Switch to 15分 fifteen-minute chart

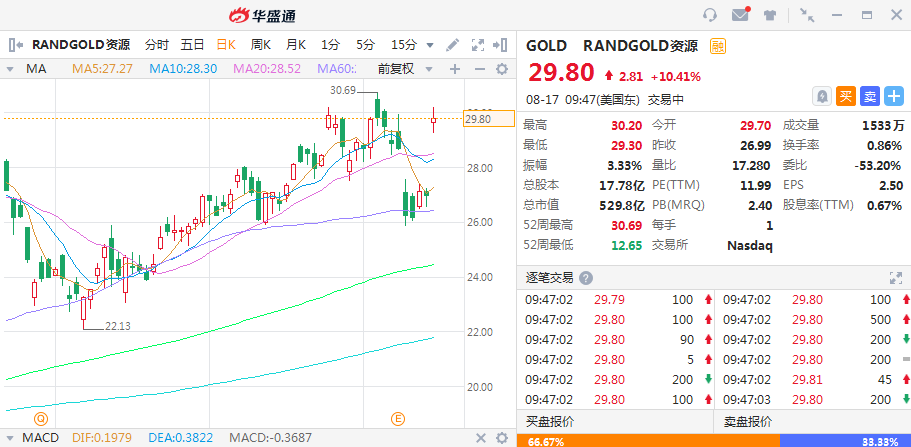[404, 45]
